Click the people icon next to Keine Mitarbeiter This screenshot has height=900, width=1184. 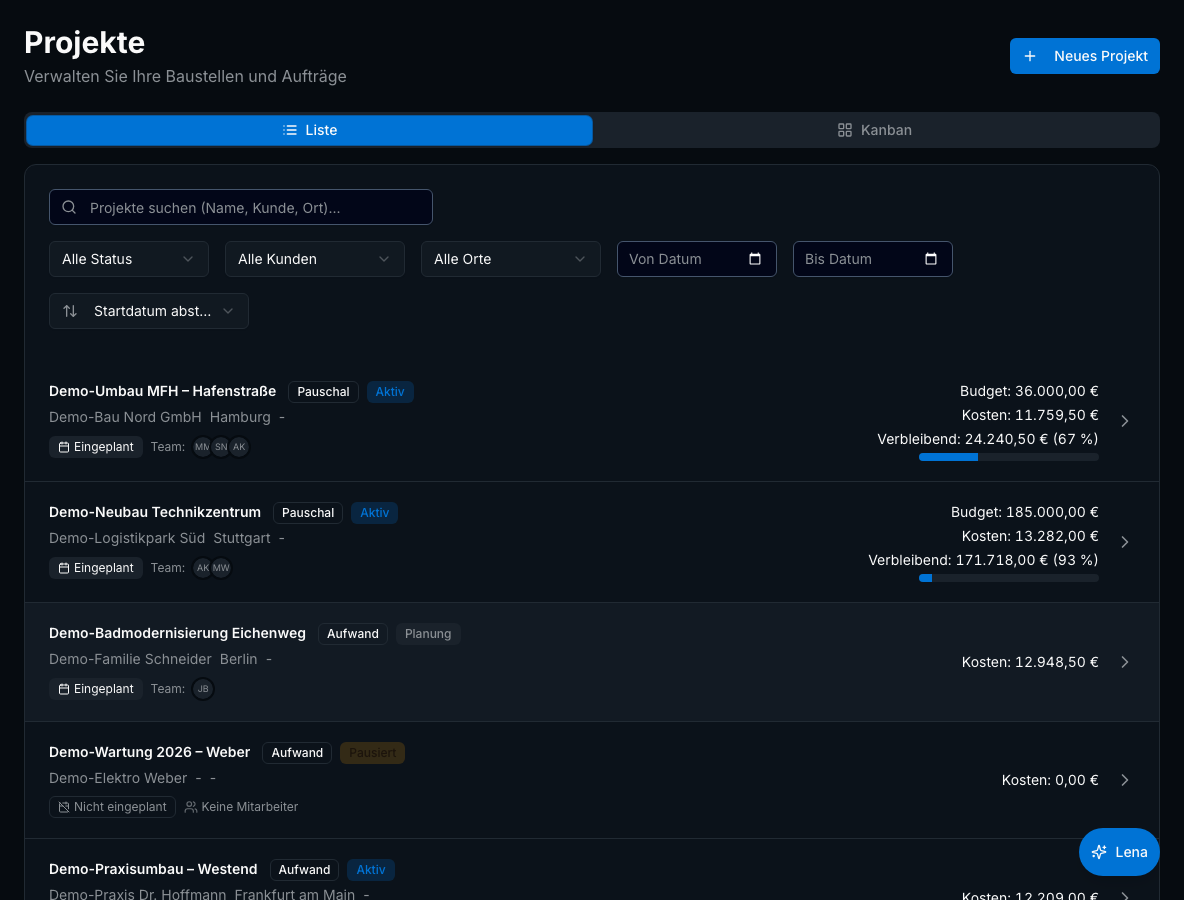191,807
